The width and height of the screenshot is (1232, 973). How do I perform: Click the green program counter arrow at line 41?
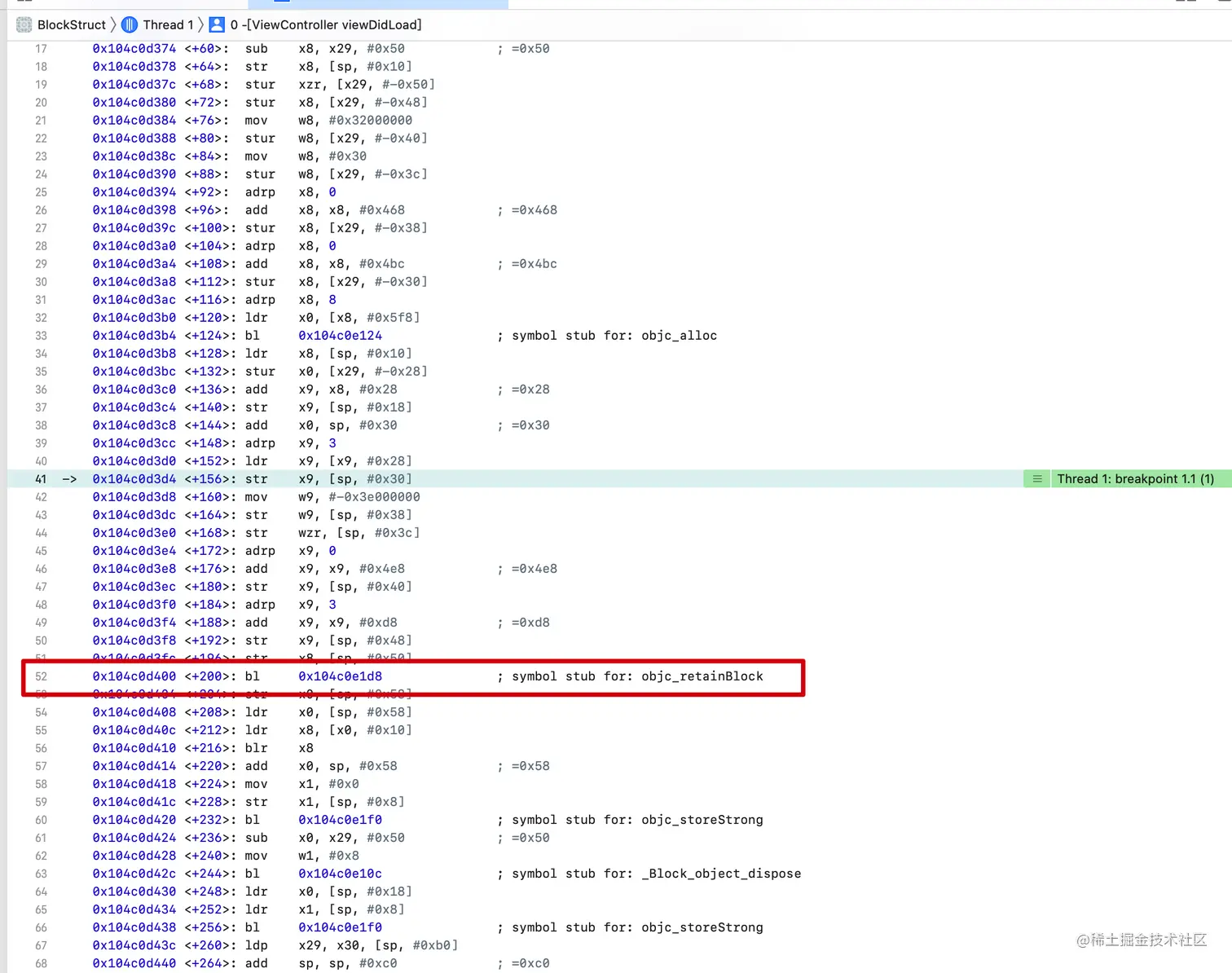tap(68, 479)
